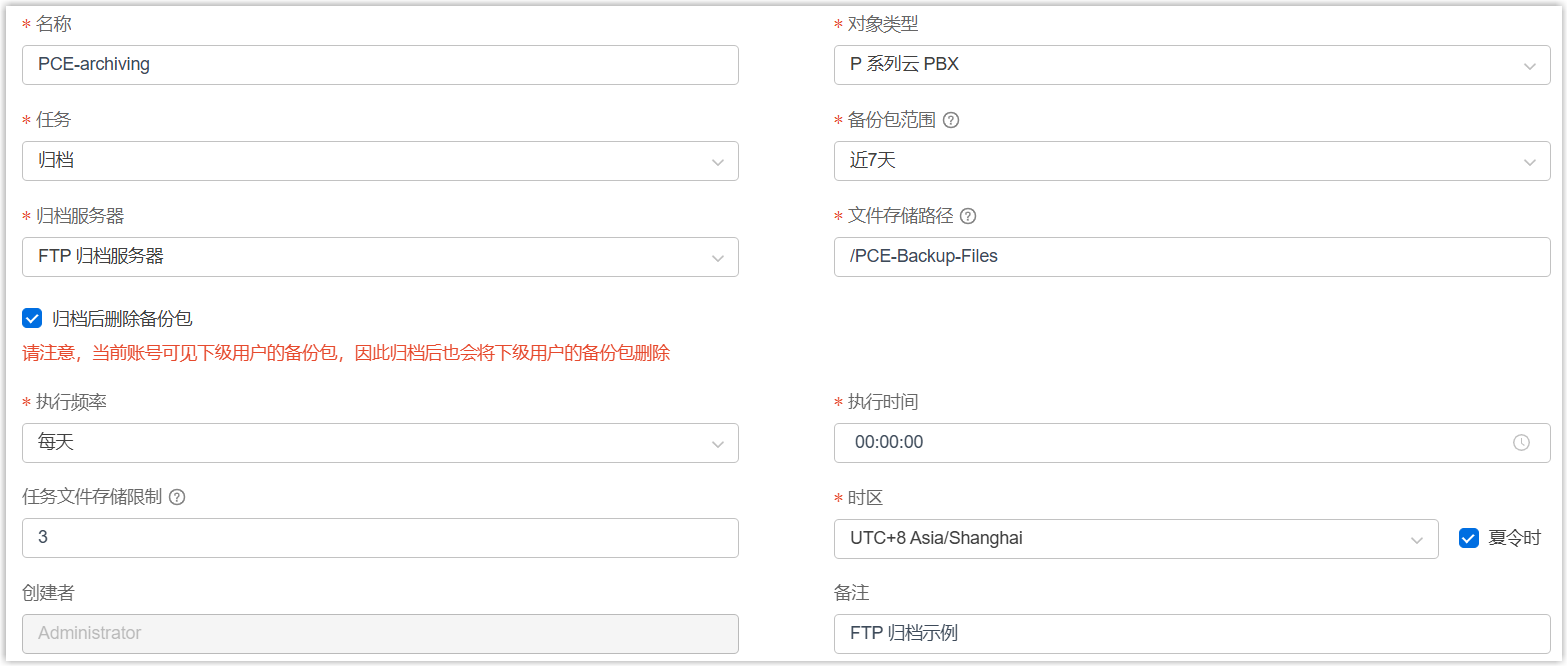This screenshot has height=667, width=1568.
Task: Open the 对象类型 dropdown
Action: (x=1191, y=65)
